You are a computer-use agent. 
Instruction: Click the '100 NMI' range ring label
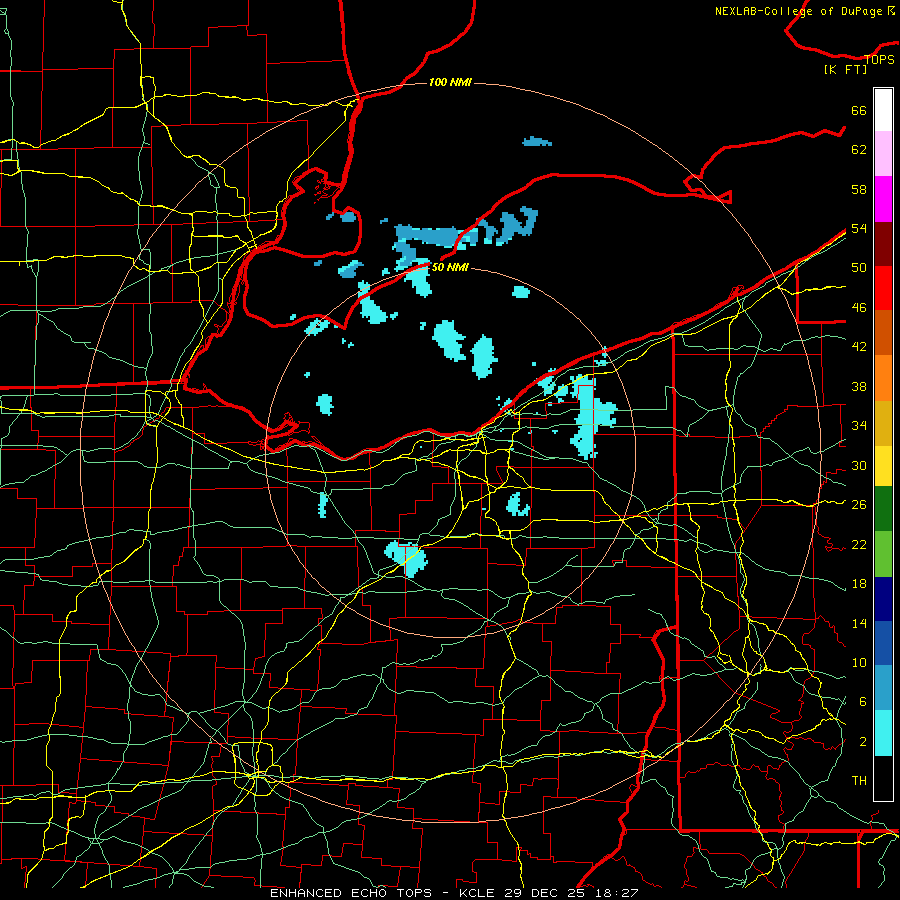pos(450,82)
